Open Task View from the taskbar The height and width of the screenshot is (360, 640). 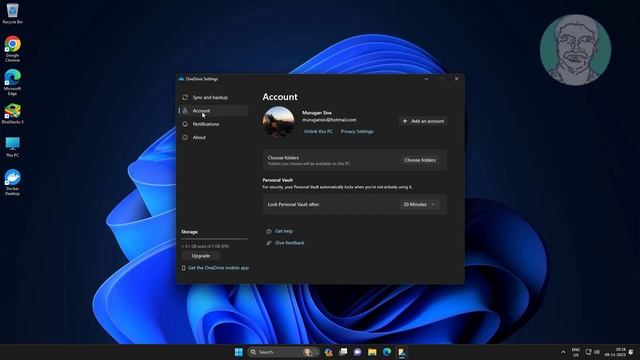point(343,352)
